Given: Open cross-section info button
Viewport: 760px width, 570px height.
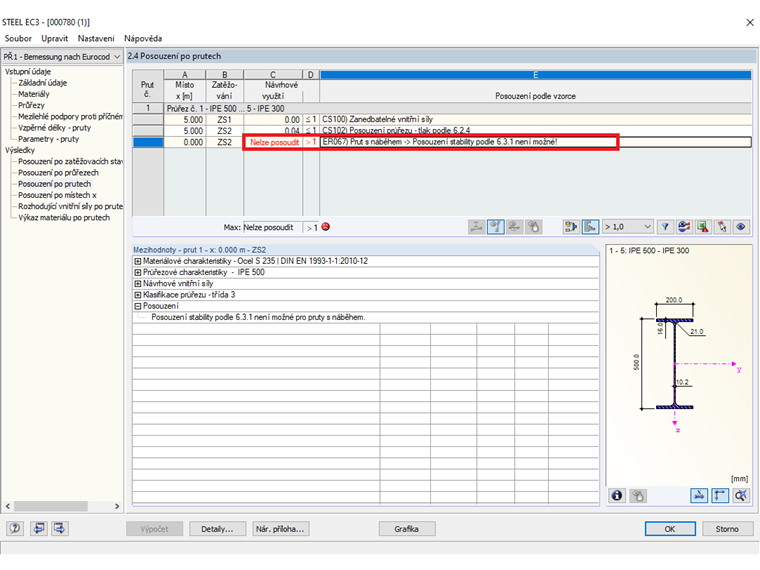Looking at the screenshot, I should tap(617, 495).
